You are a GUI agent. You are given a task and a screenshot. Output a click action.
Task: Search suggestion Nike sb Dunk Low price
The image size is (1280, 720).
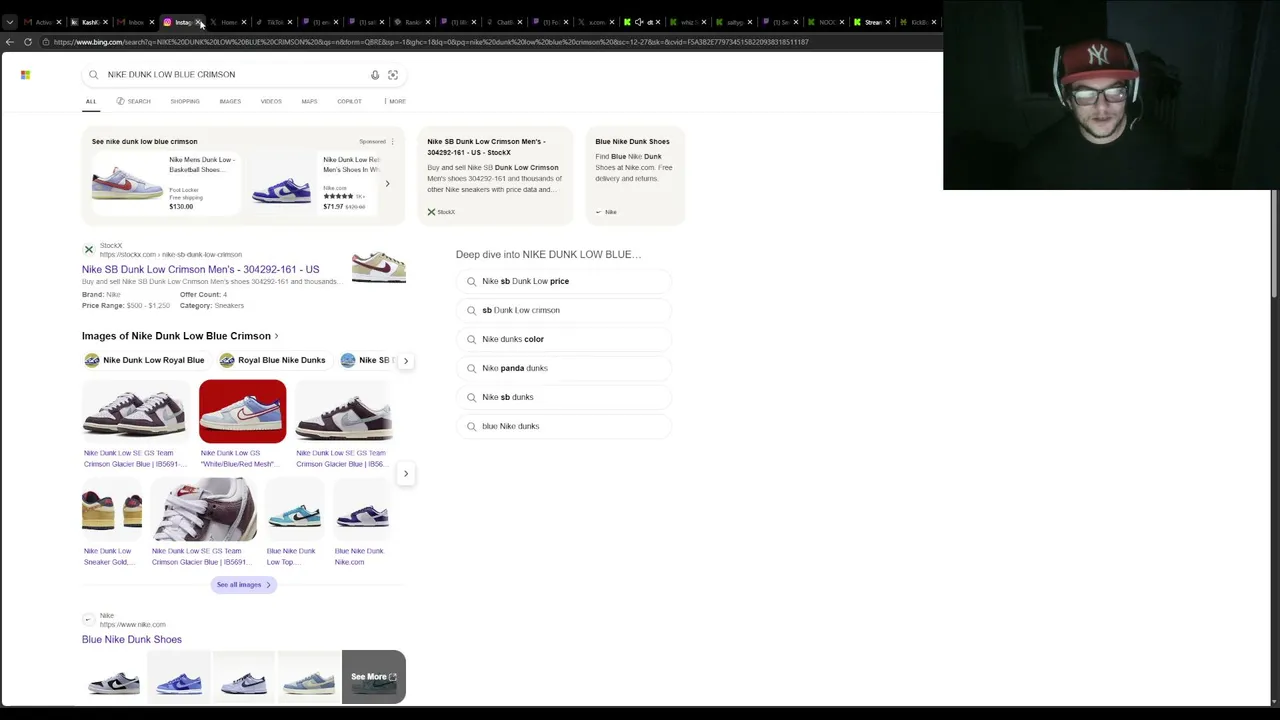[x=563, y=281]
